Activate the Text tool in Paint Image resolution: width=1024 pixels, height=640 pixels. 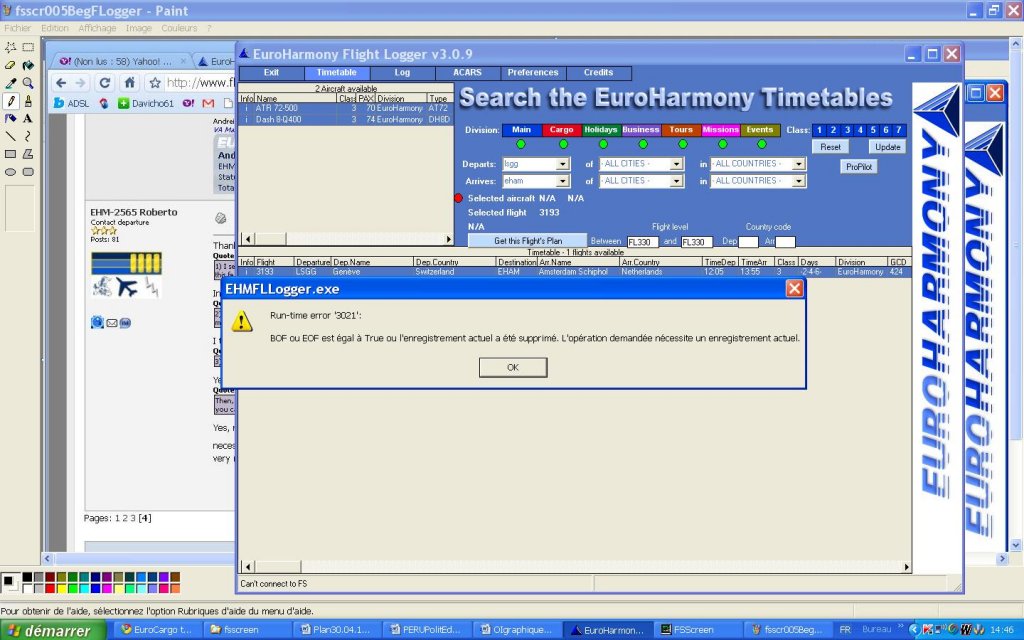(28, 118)
